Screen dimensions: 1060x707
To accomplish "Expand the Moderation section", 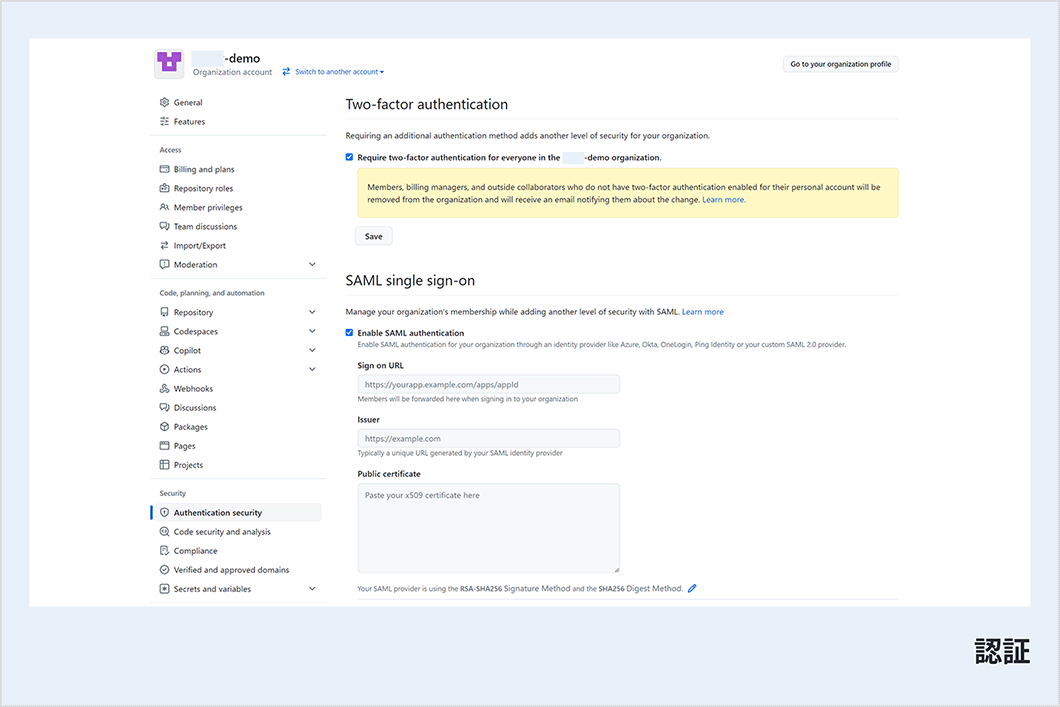I will point(312,265).
